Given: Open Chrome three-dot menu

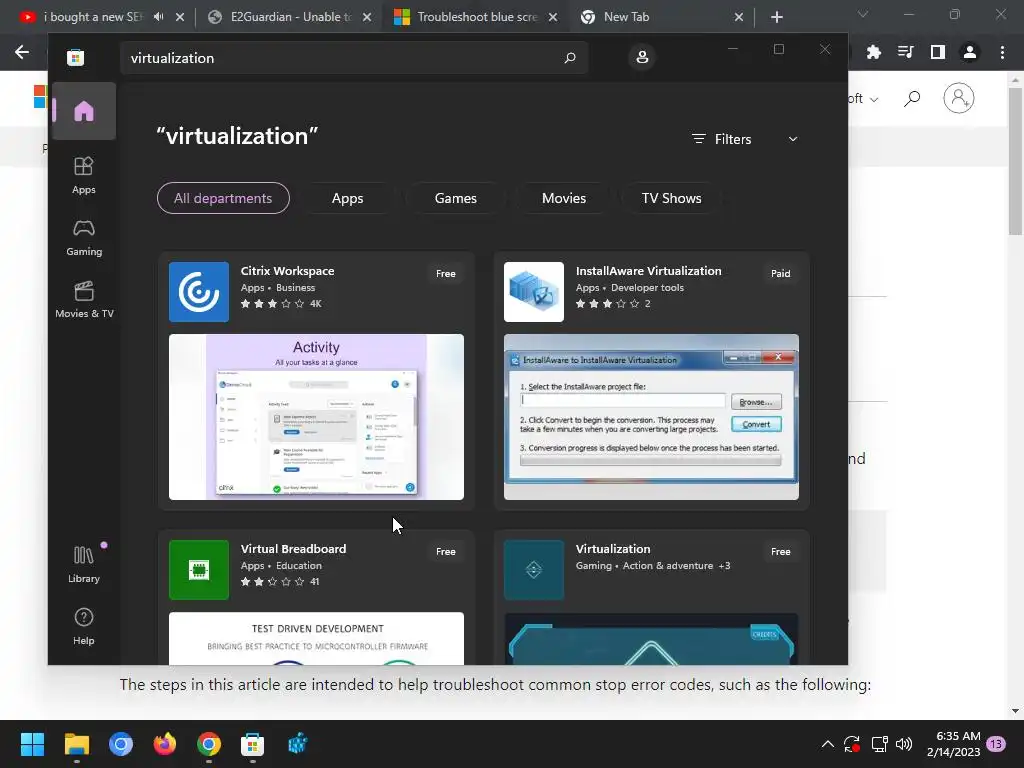Looking at the screenshot, I should [x=1002, y=52].
